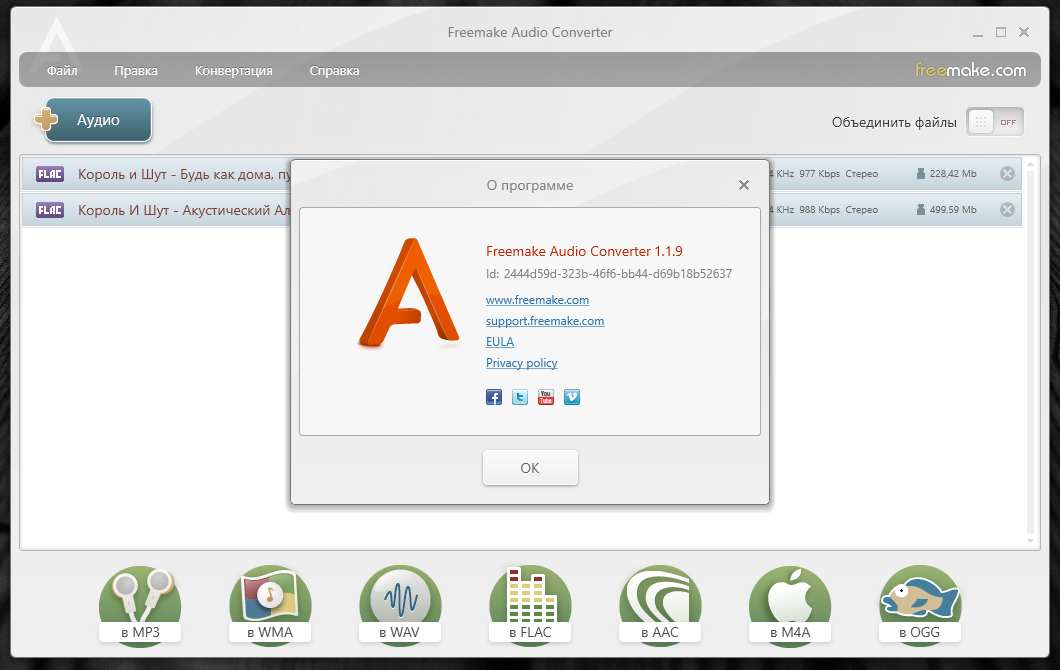
Task: Convert to AAC format icon
Action: (x=660, y=606)
